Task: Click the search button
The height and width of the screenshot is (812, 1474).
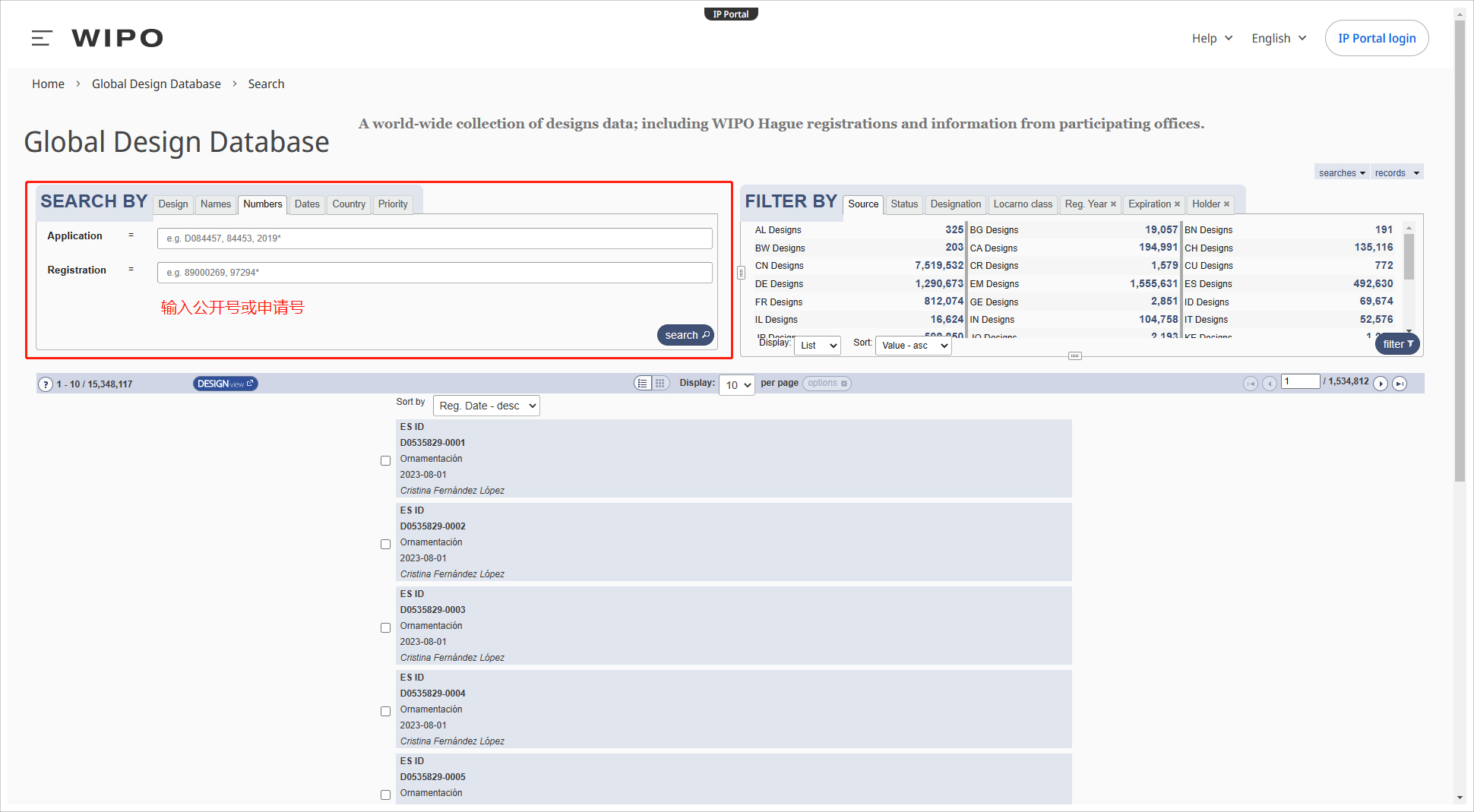Action: (685, 335)
